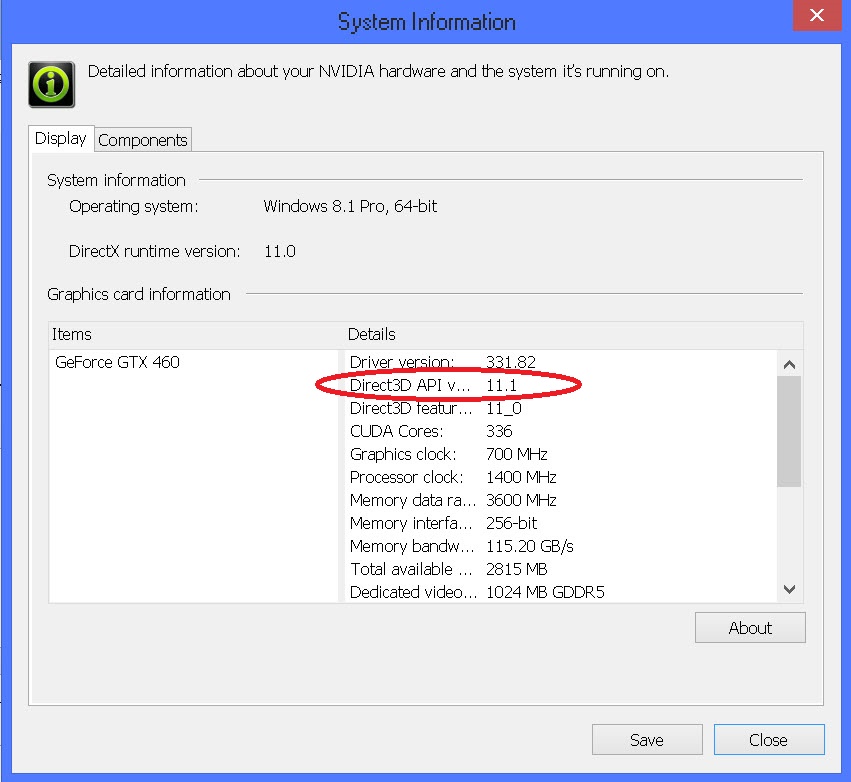Select GeForce GTX 460 in Items list
This screenshot has width=851, height=782.
click(x=117, y=362)
